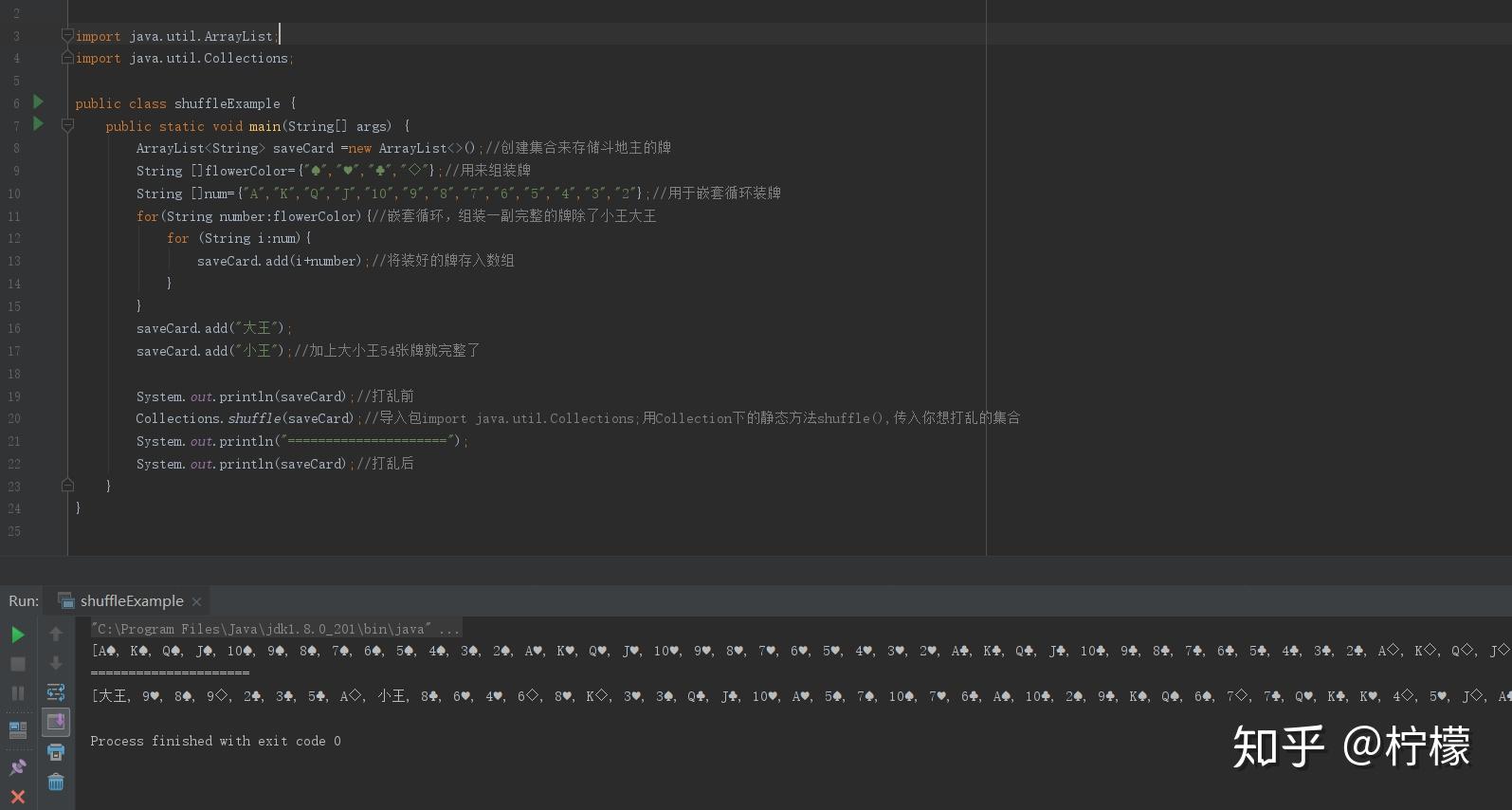Collapse the import block fold marker at line 3
Viewport: 1512px width, 810px height.
(x=67, y=36)
